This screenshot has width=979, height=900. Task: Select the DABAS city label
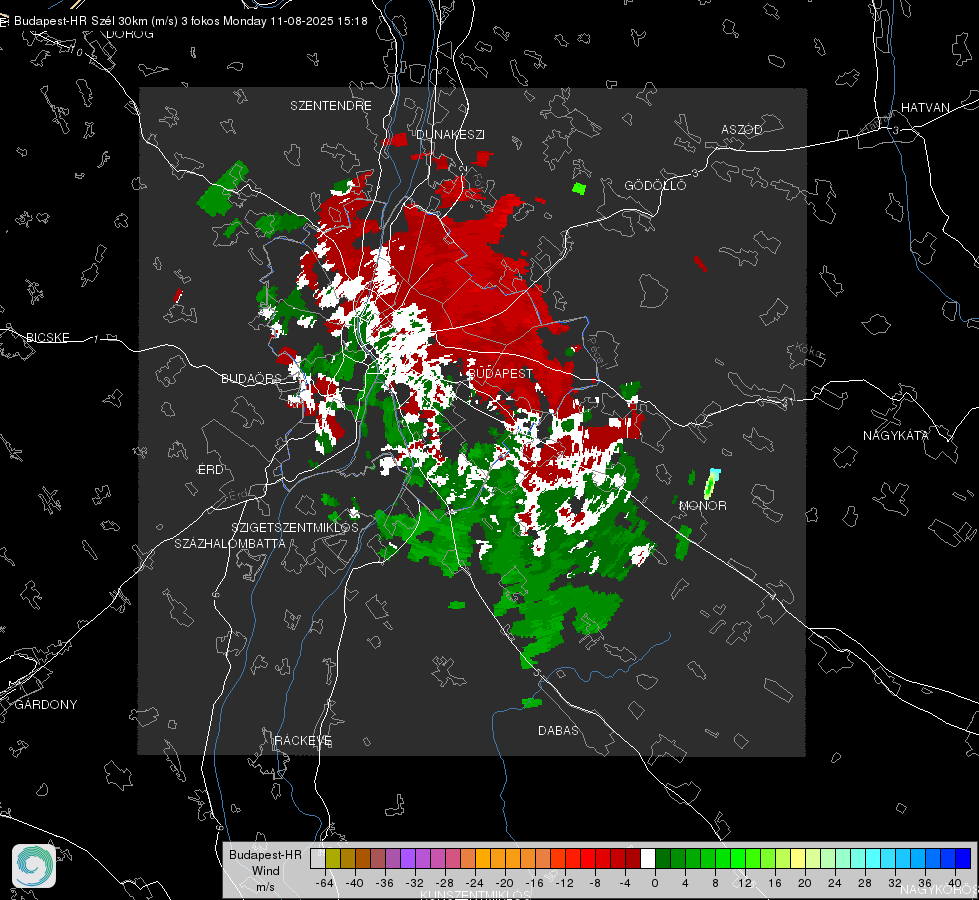[558, 731]
